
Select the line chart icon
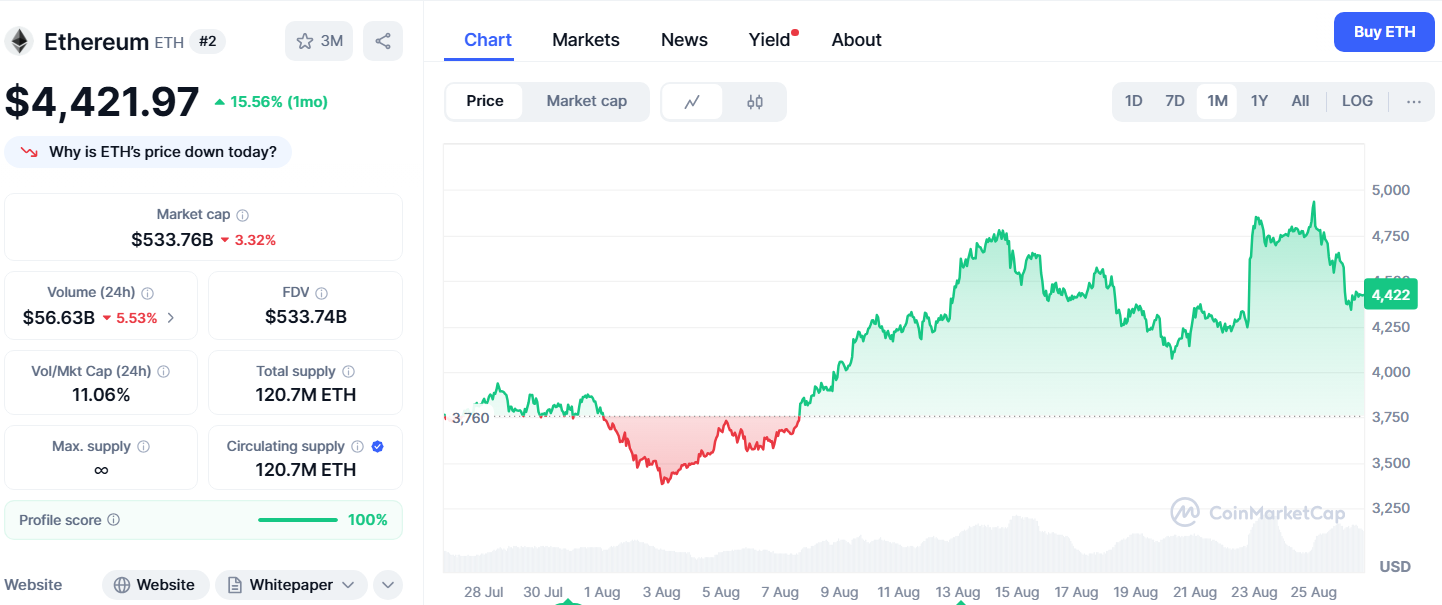(x=692, y=101)
